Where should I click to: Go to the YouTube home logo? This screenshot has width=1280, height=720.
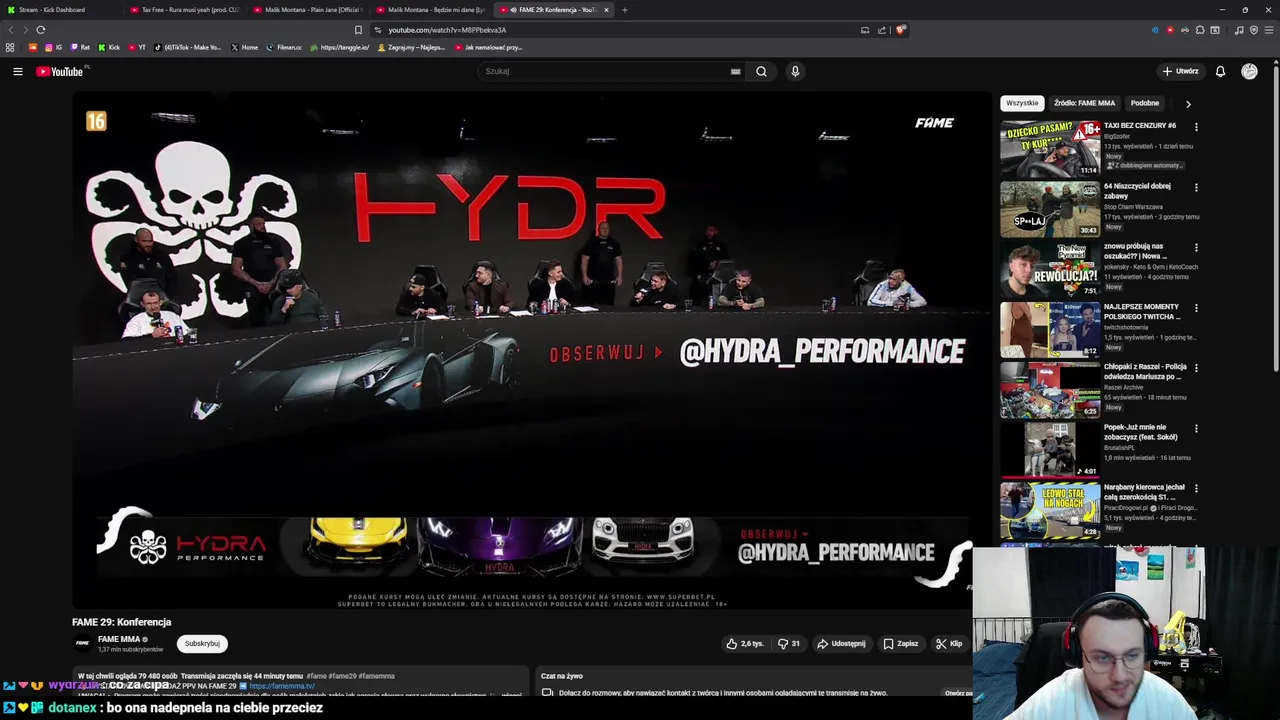(x=62, y=71)
